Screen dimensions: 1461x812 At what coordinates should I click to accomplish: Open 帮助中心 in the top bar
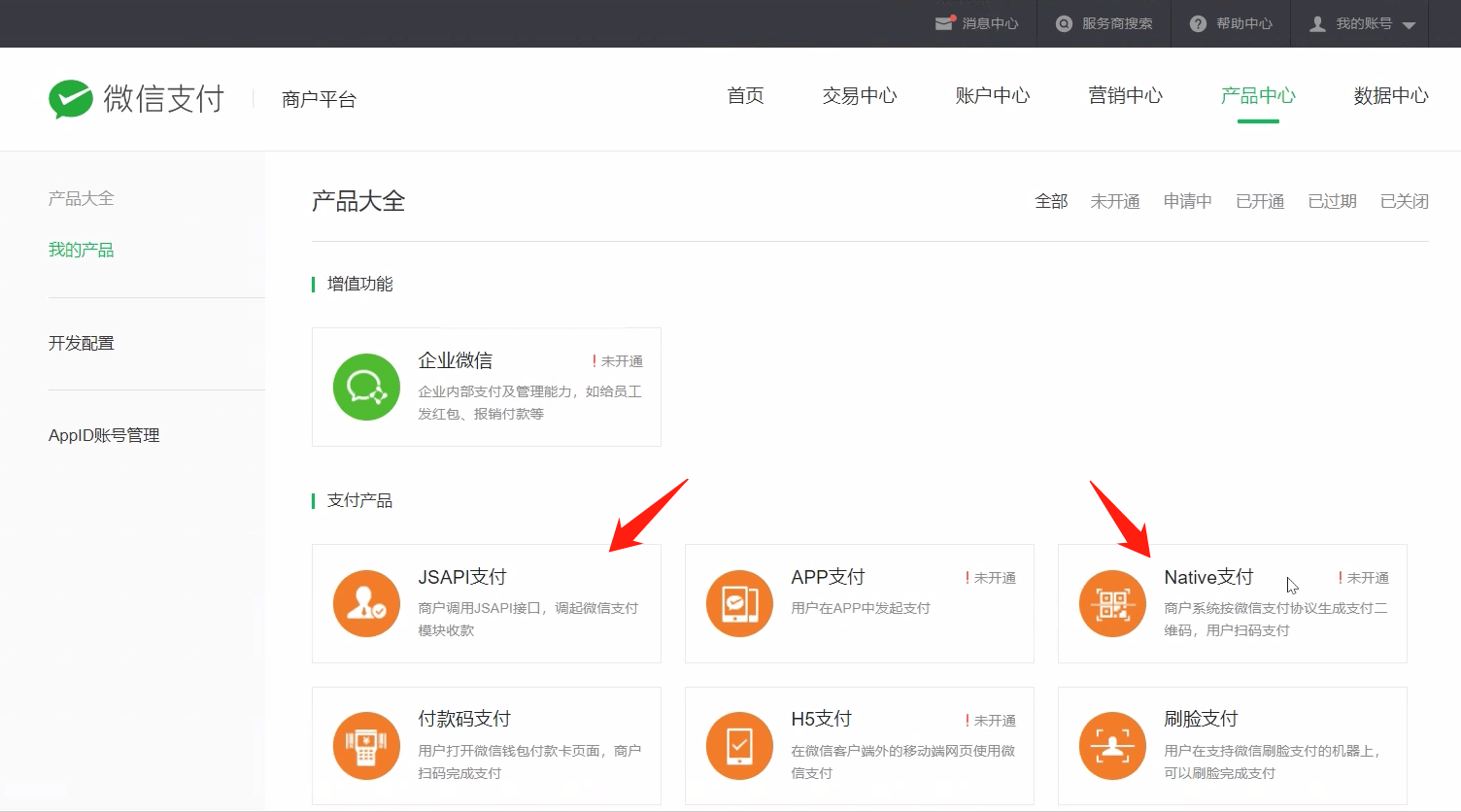click(x=1232, y=23)
